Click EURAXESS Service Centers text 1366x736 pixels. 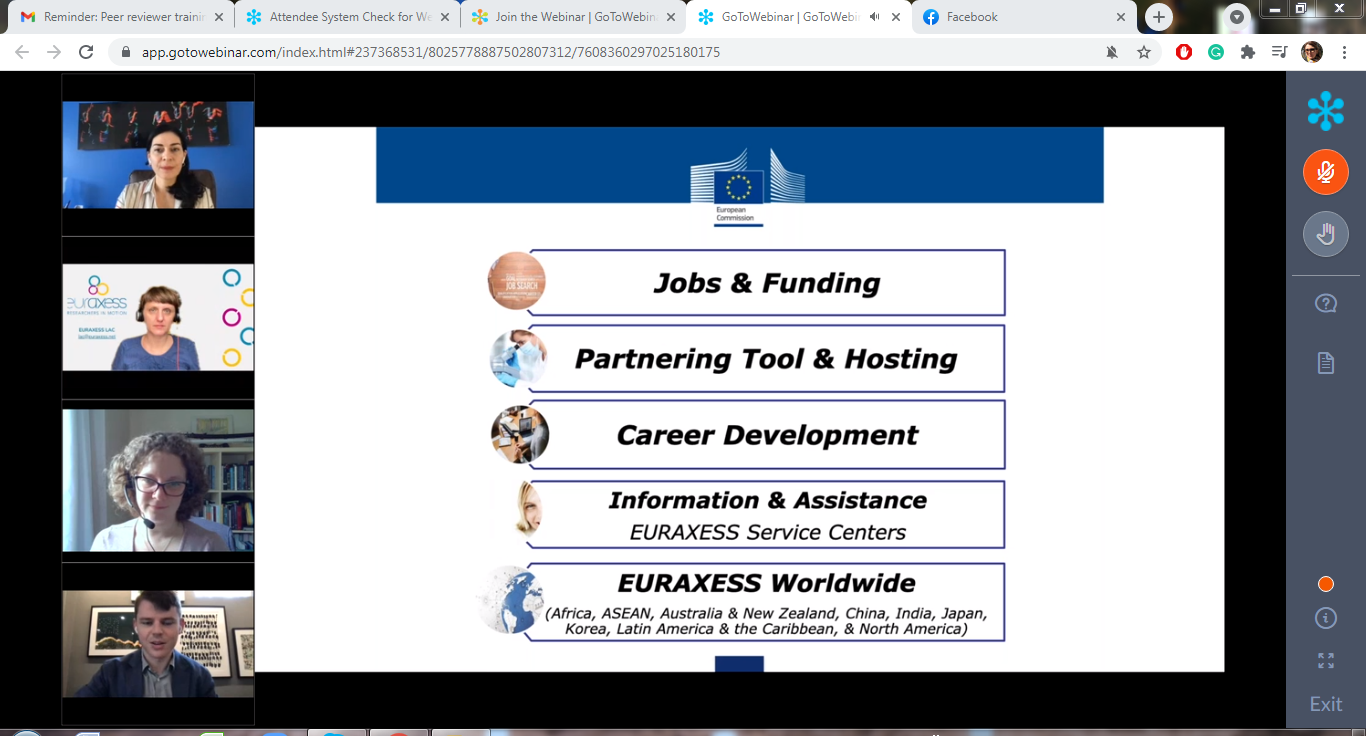pos(767,532)
